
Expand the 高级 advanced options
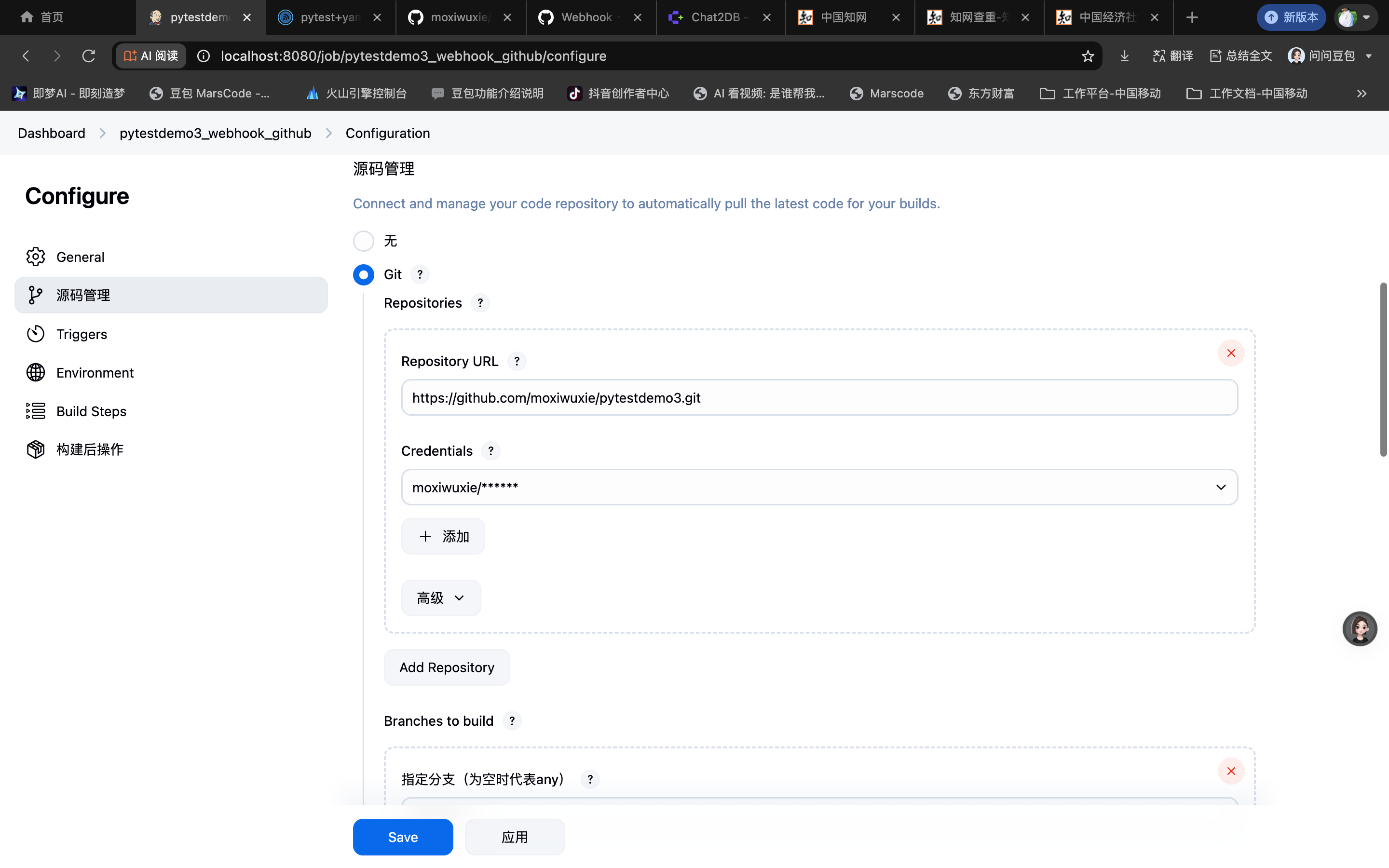tap(440, 597)
